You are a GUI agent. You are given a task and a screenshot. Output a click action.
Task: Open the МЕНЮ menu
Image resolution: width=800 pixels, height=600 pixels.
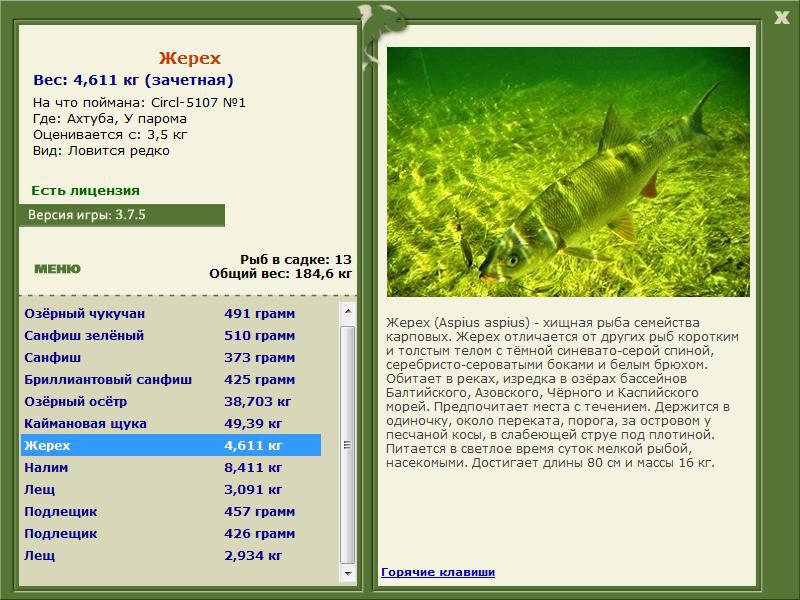(57, 269)
